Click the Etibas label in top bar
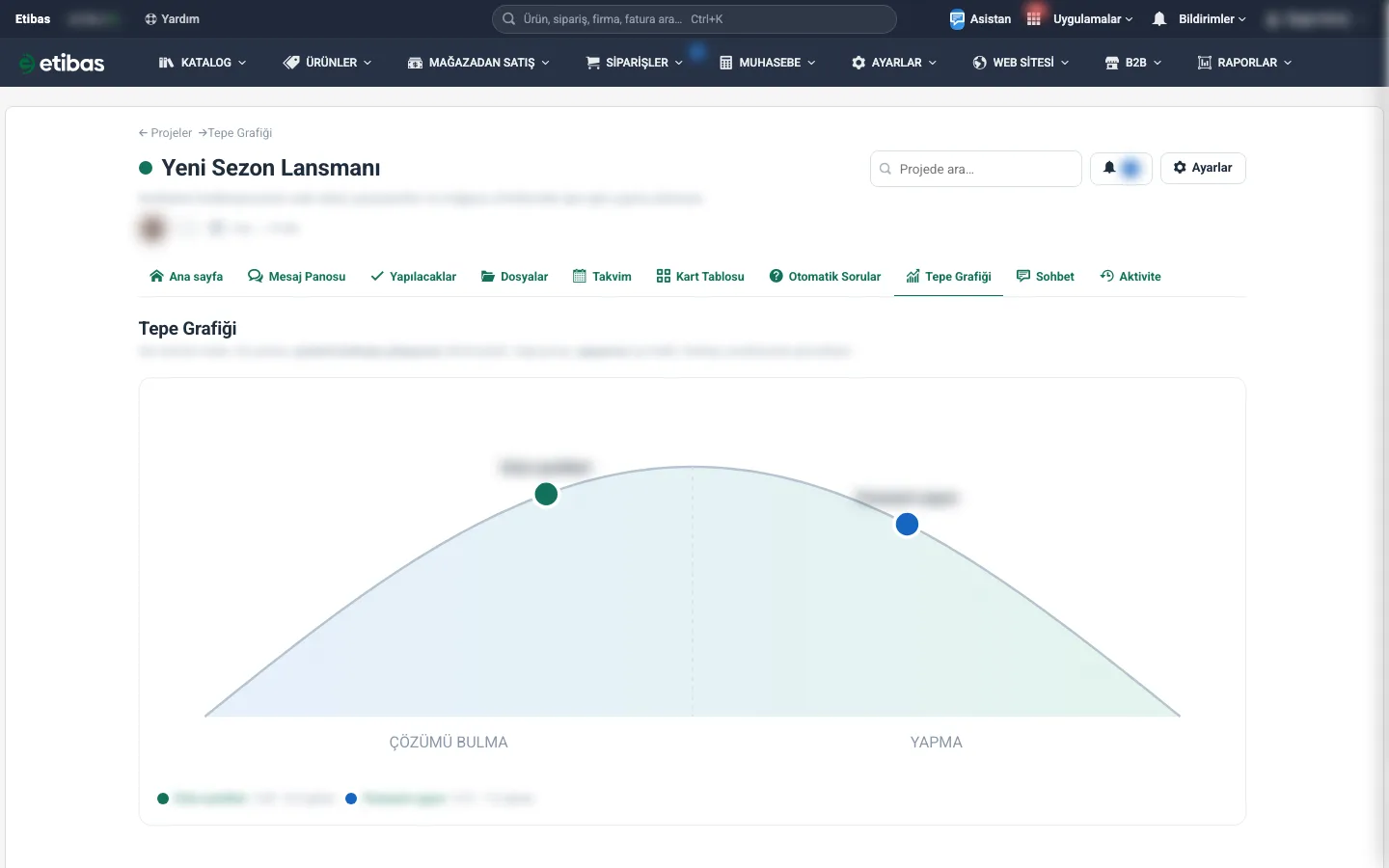The image size is (1389, 868). pos(33,19)
